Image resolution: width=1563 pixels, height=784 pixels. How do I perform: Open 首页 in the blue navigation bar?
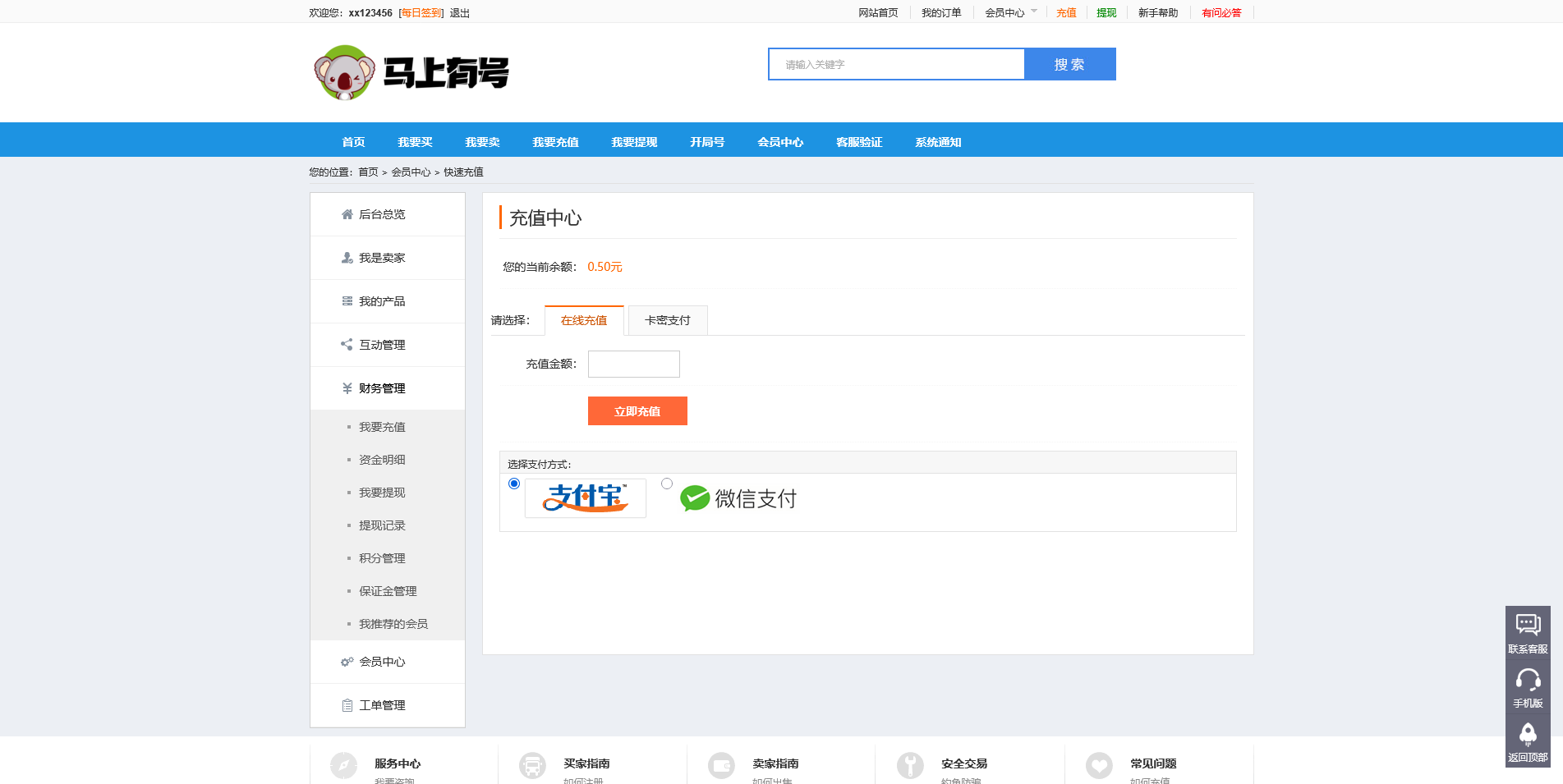coord(353,142)
